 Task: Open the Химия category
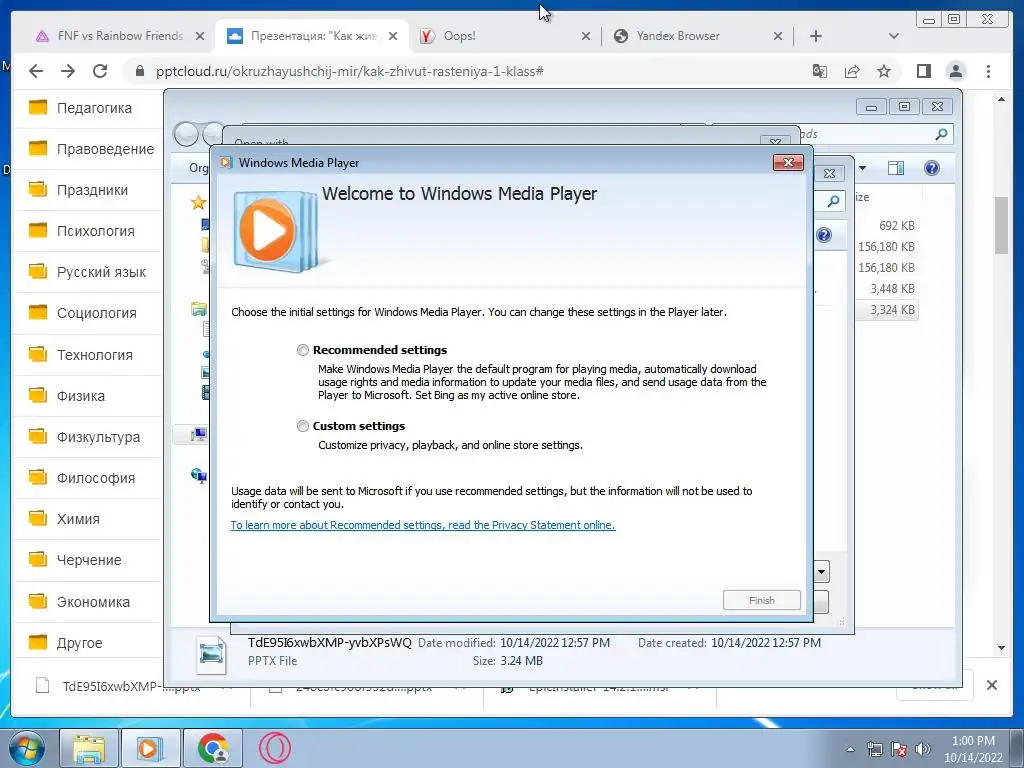pos(78,519)
